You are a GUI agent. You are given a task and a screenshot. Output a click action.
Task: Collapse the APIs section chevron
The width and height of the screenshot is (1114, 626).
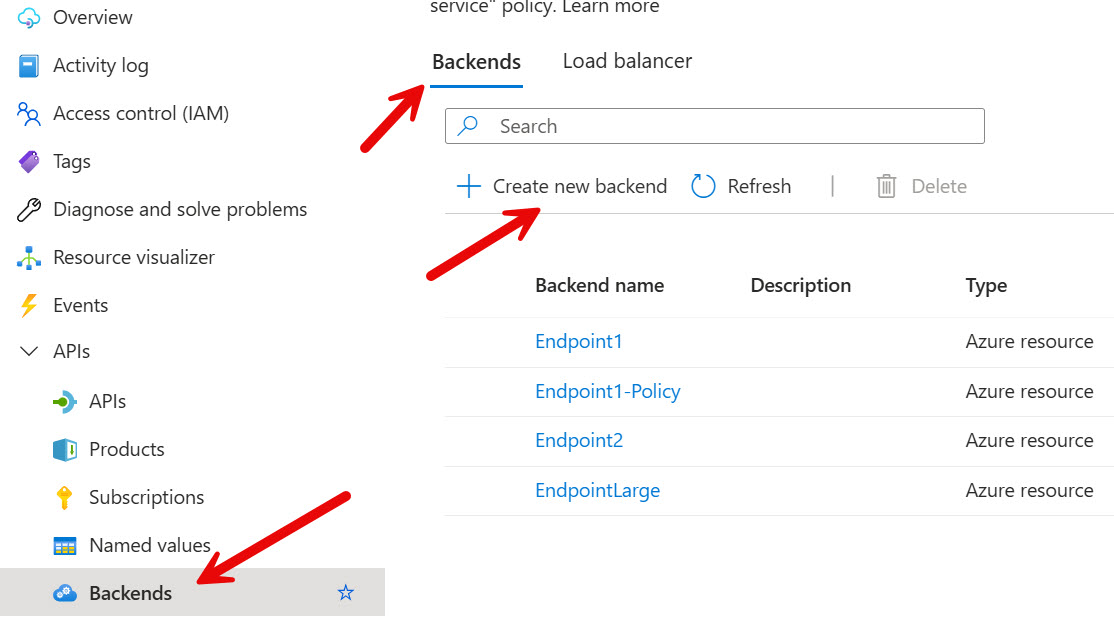(29, 352)
